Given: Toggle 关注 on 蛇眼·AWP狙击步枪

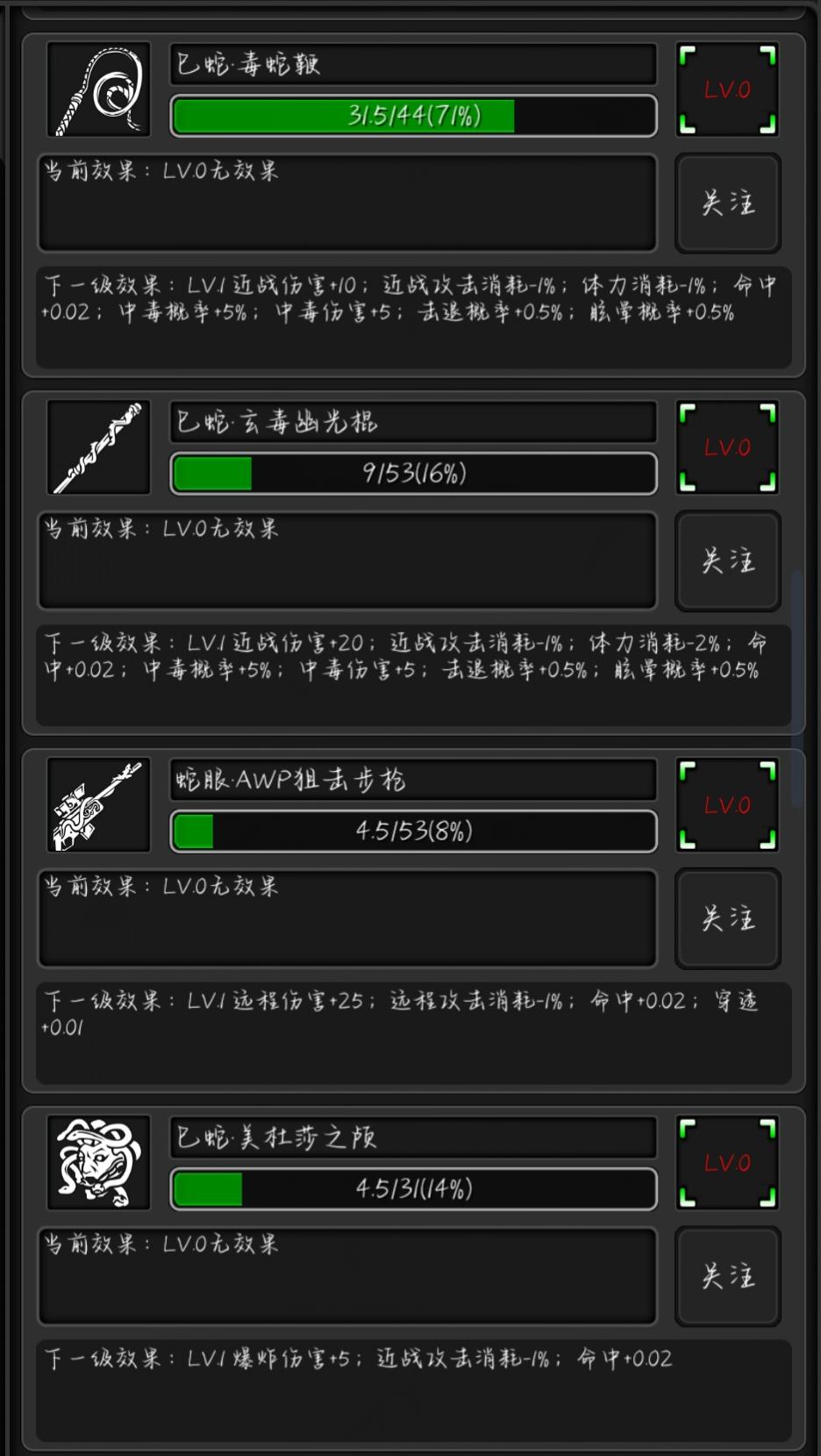Looking at the screenshot, I should (727, 919).
